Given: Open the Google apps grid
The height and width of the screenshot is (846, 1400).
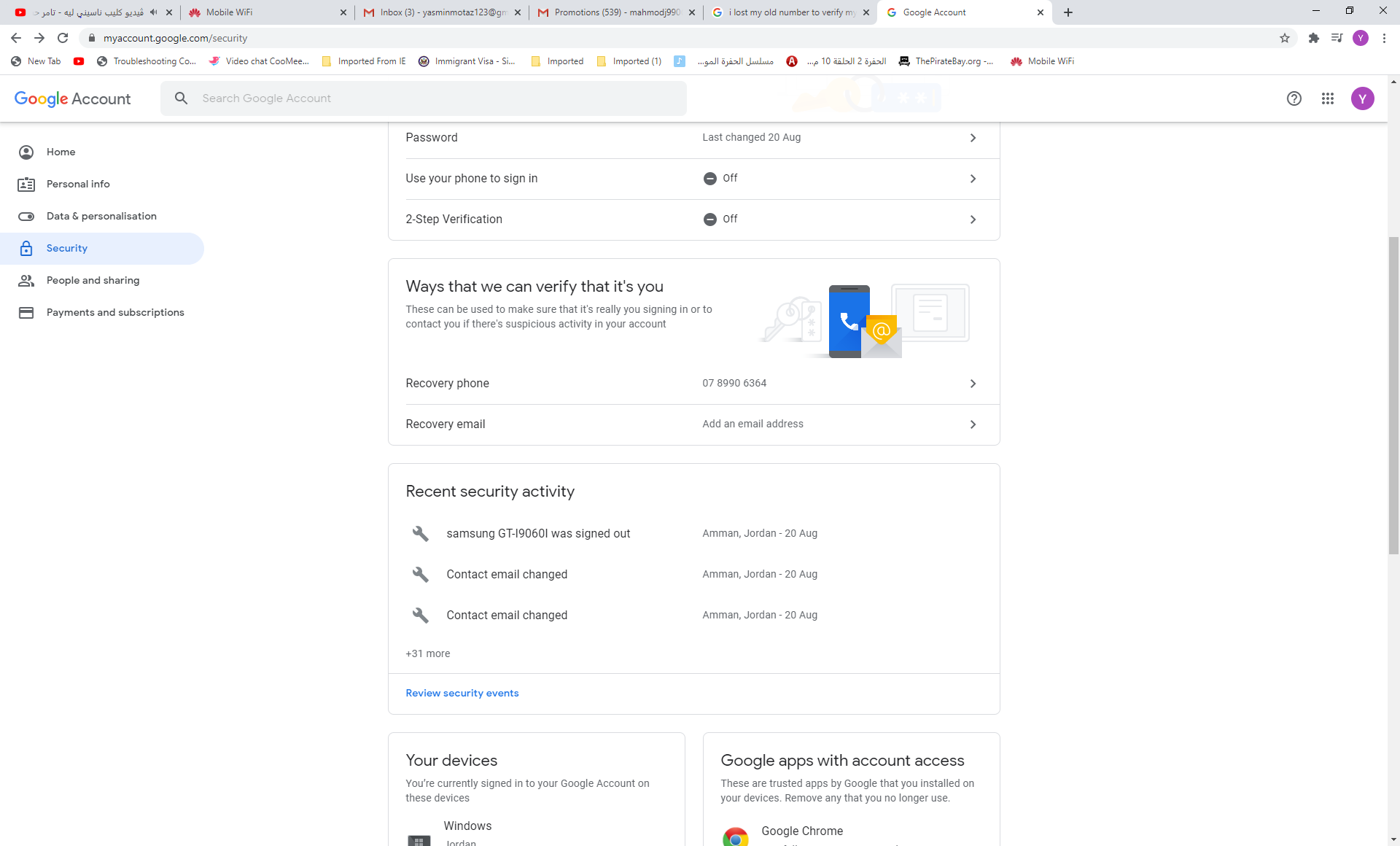Looking at the screenshot, I should point(1328,98).
